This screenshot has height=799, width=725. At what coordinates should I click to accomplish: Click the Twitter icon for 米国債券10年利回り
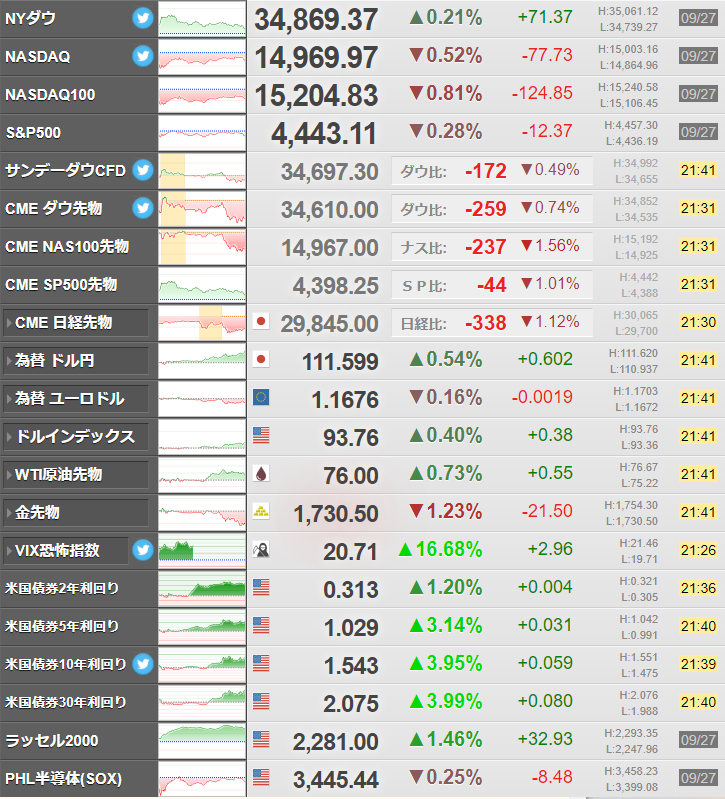pos(143,664)
